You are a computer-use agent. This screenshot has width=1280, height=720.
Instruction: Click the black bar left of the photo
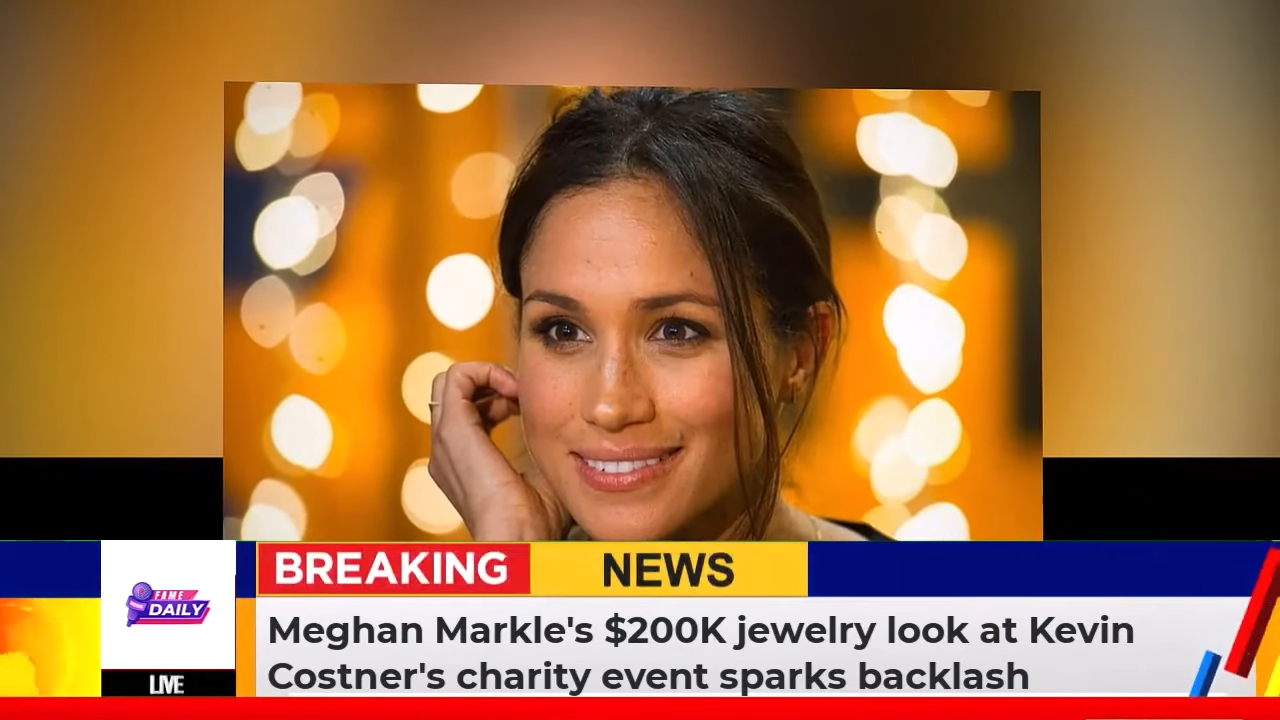(111, 498)
